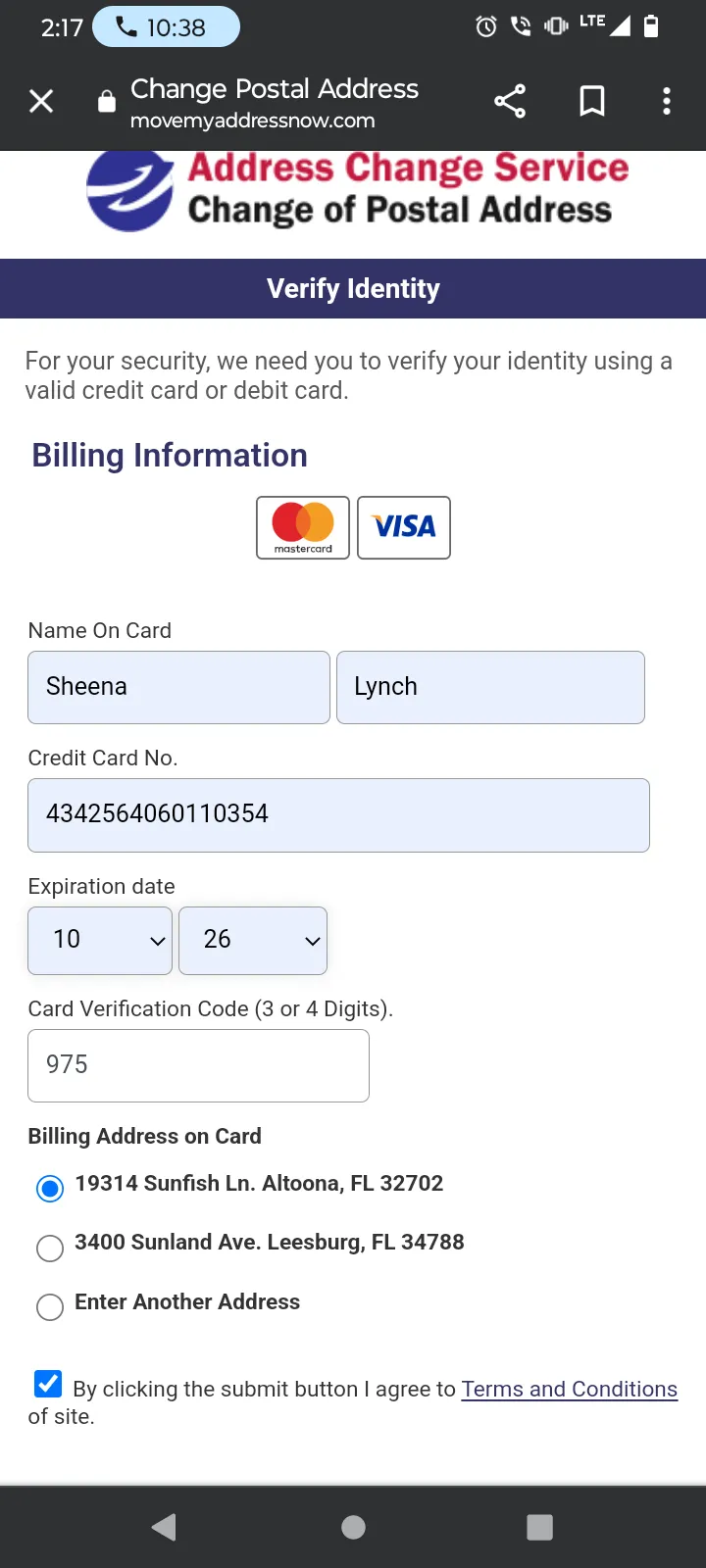Tap the ongoing call timer pill
This screenshot has height=1568, width=706.
pyautogui.click(x=166, y=27)
